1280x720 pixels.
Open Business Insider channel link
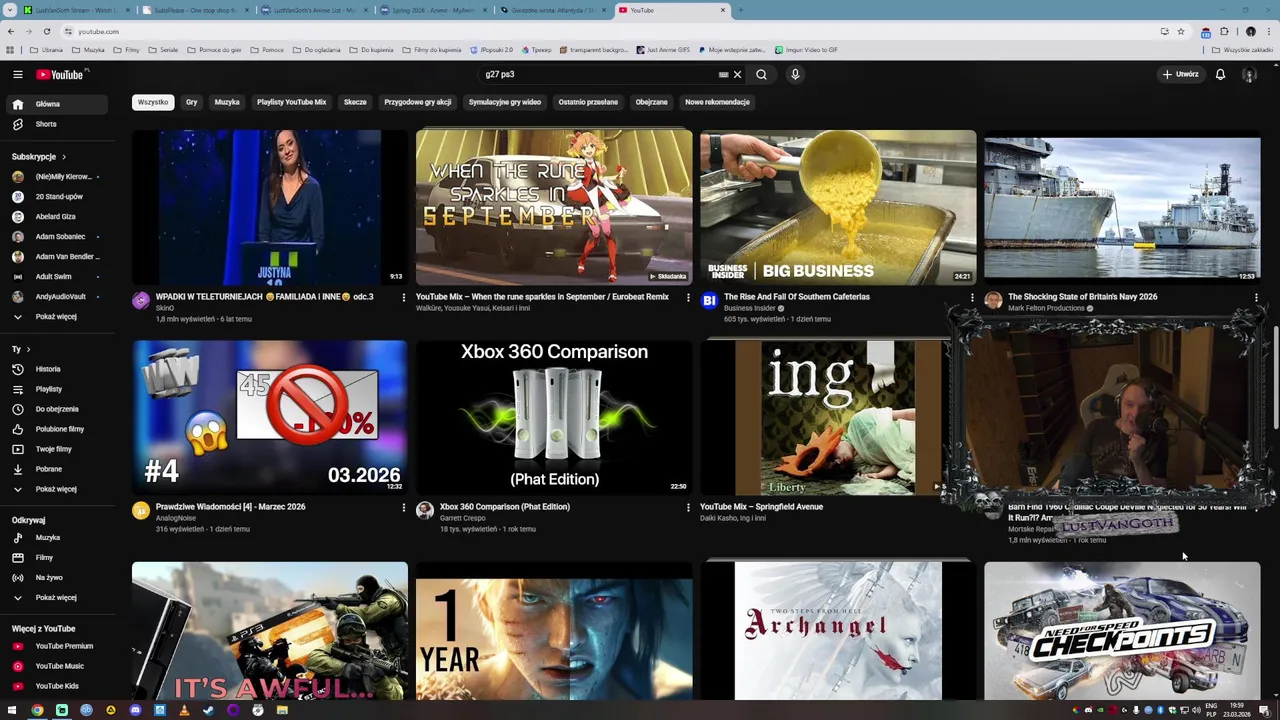click(750, 308)
